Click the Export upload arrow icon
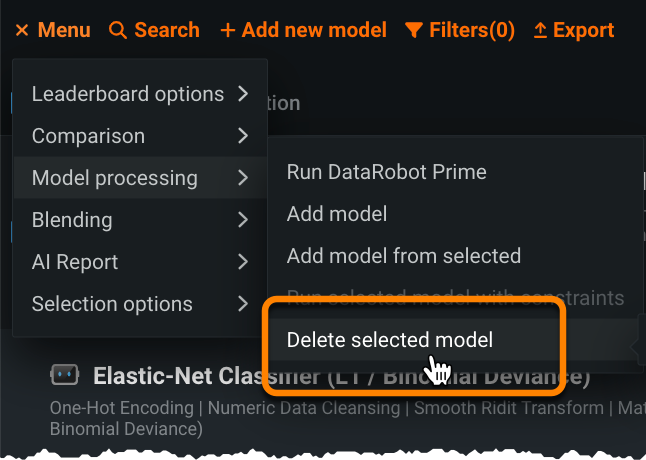The width and height of the screenshot is (646, 460). [541, 31]
